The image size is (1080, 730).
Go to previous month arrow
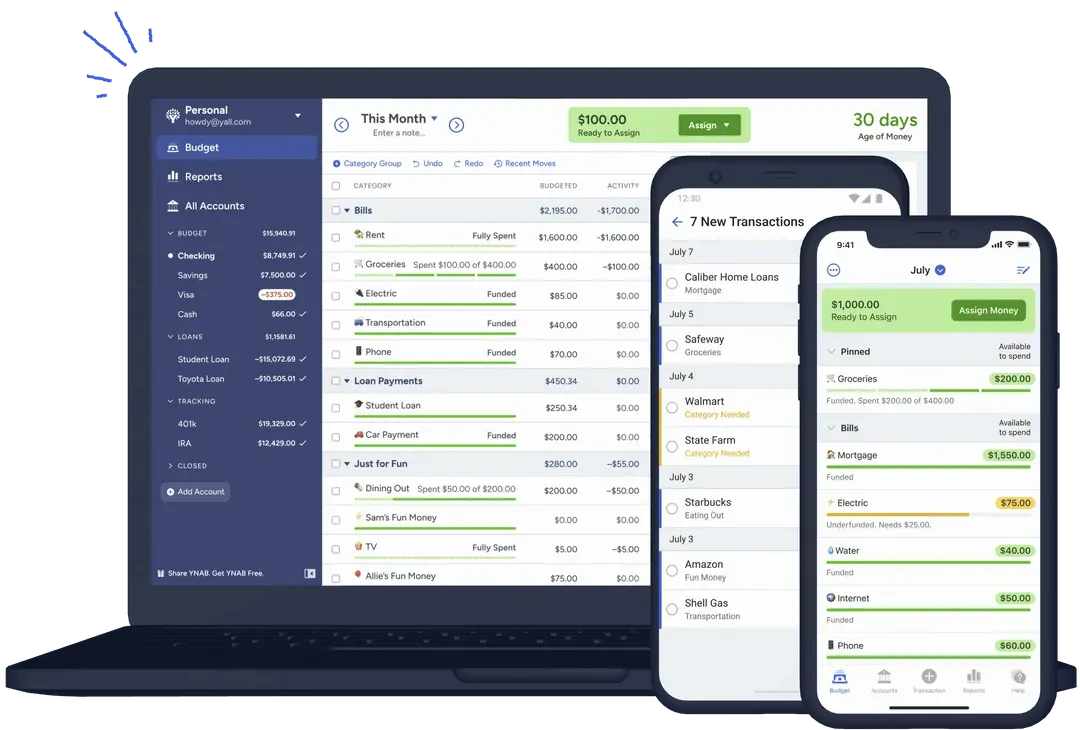coord(342,125)
